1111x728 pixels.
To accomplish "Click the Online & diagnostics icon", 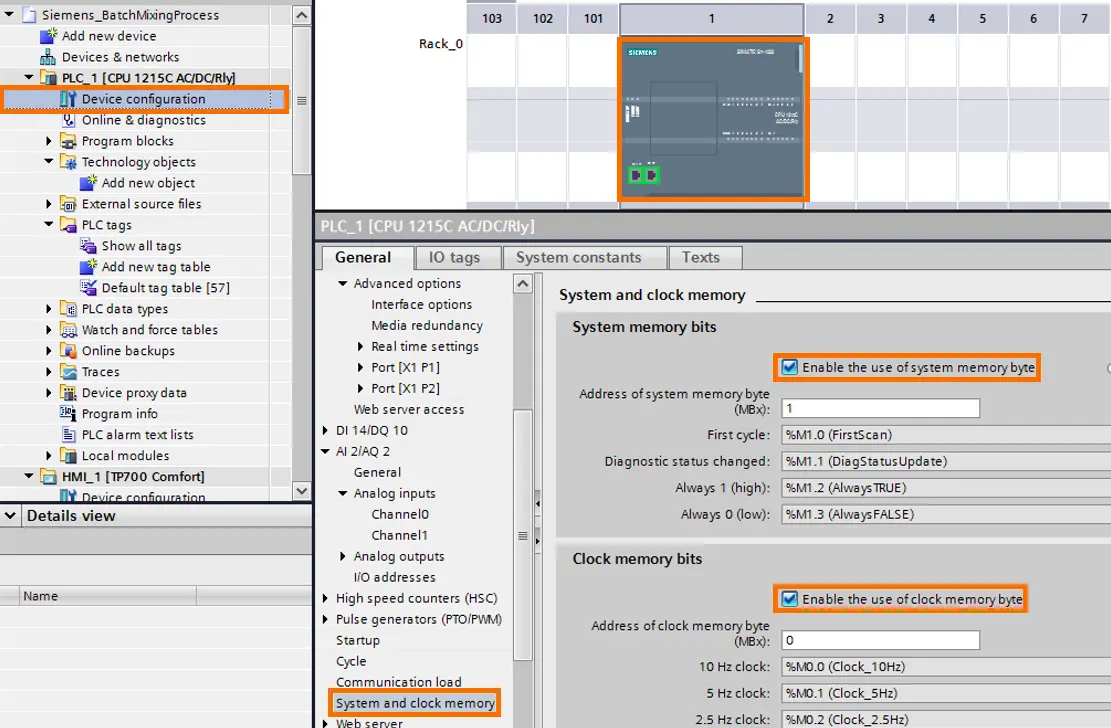I will (68, 120).
